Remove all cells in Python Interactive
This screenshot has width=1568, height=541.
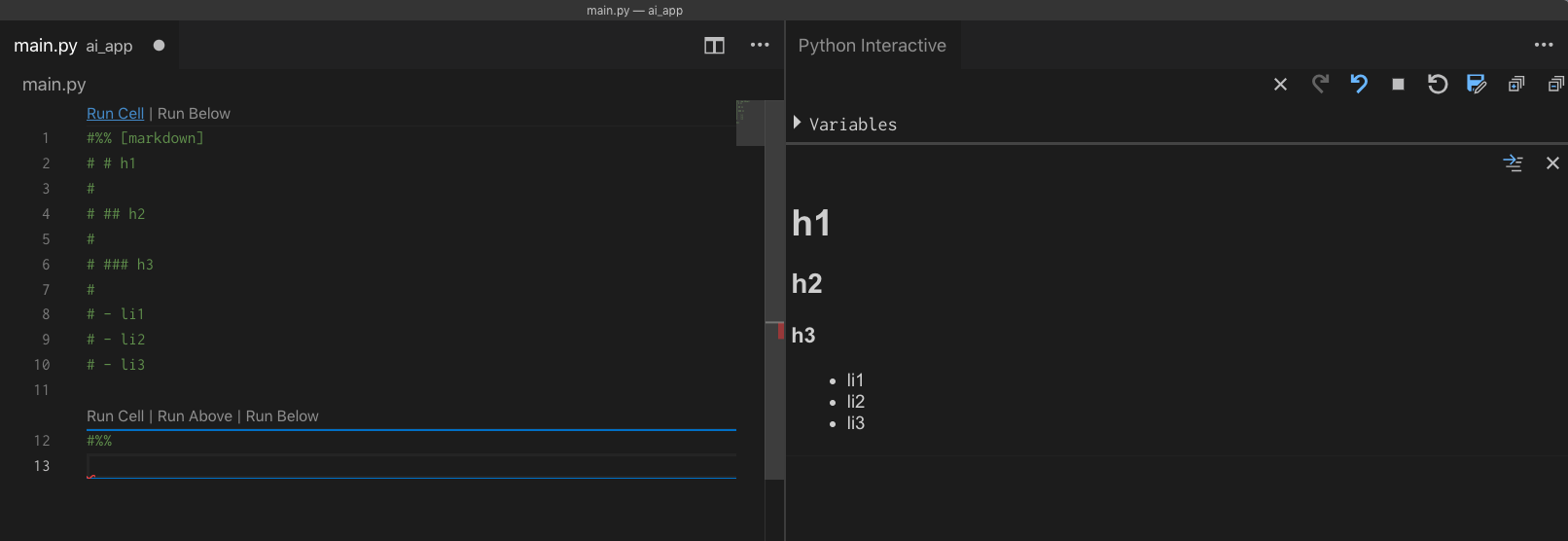point(1280,85)
